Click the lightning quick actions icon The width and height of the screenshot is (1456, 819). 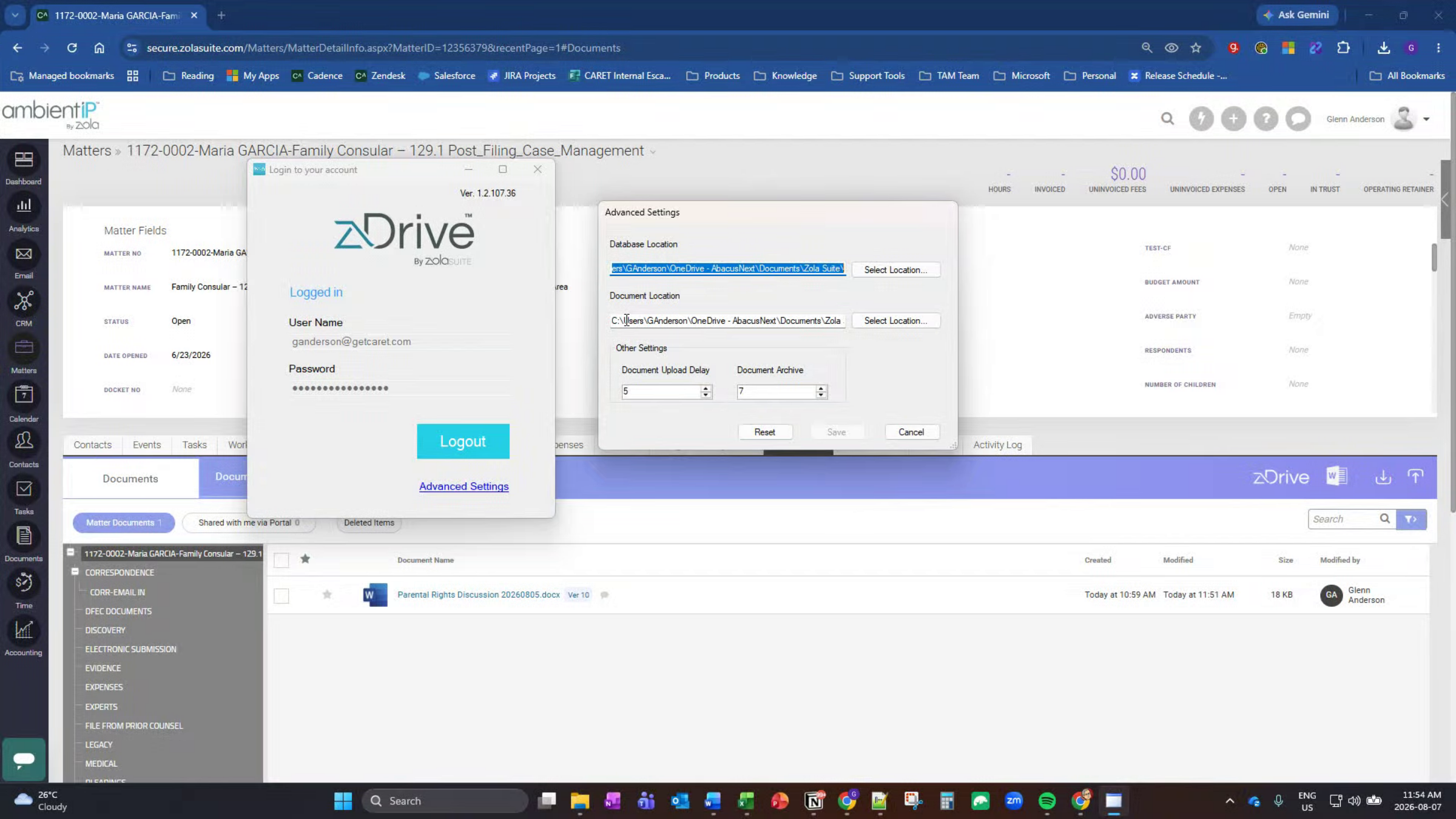(1201, 119)
